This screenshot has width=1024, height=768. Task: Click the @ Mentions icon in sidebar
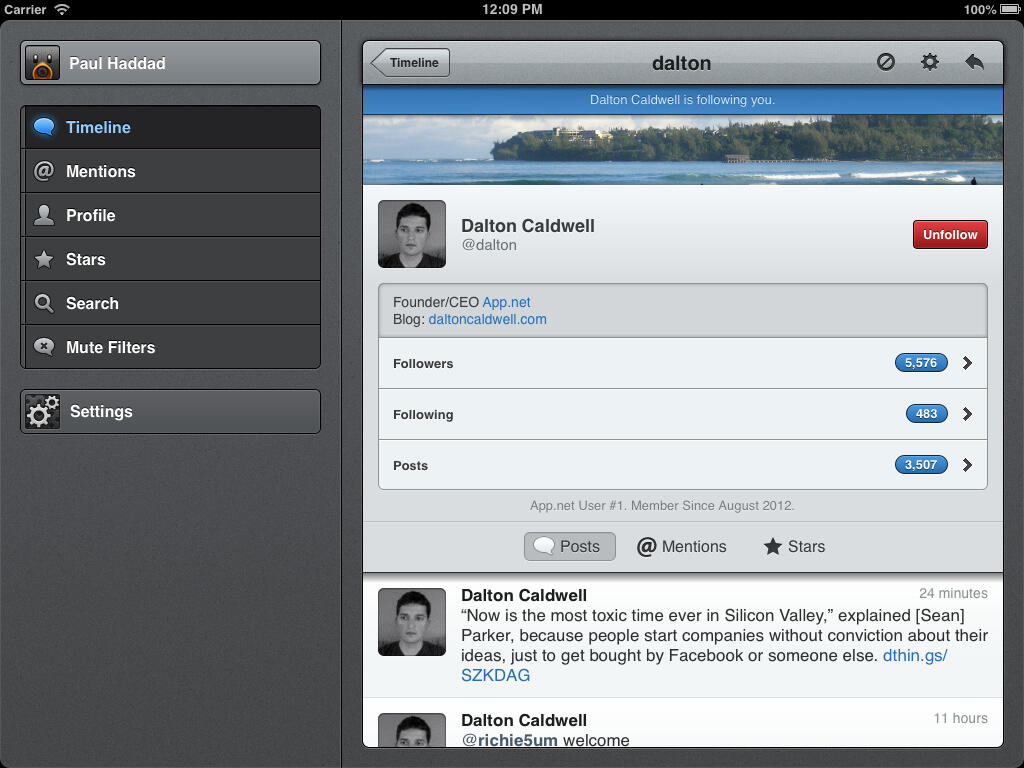pyautogui.click(x=44, y=171)
